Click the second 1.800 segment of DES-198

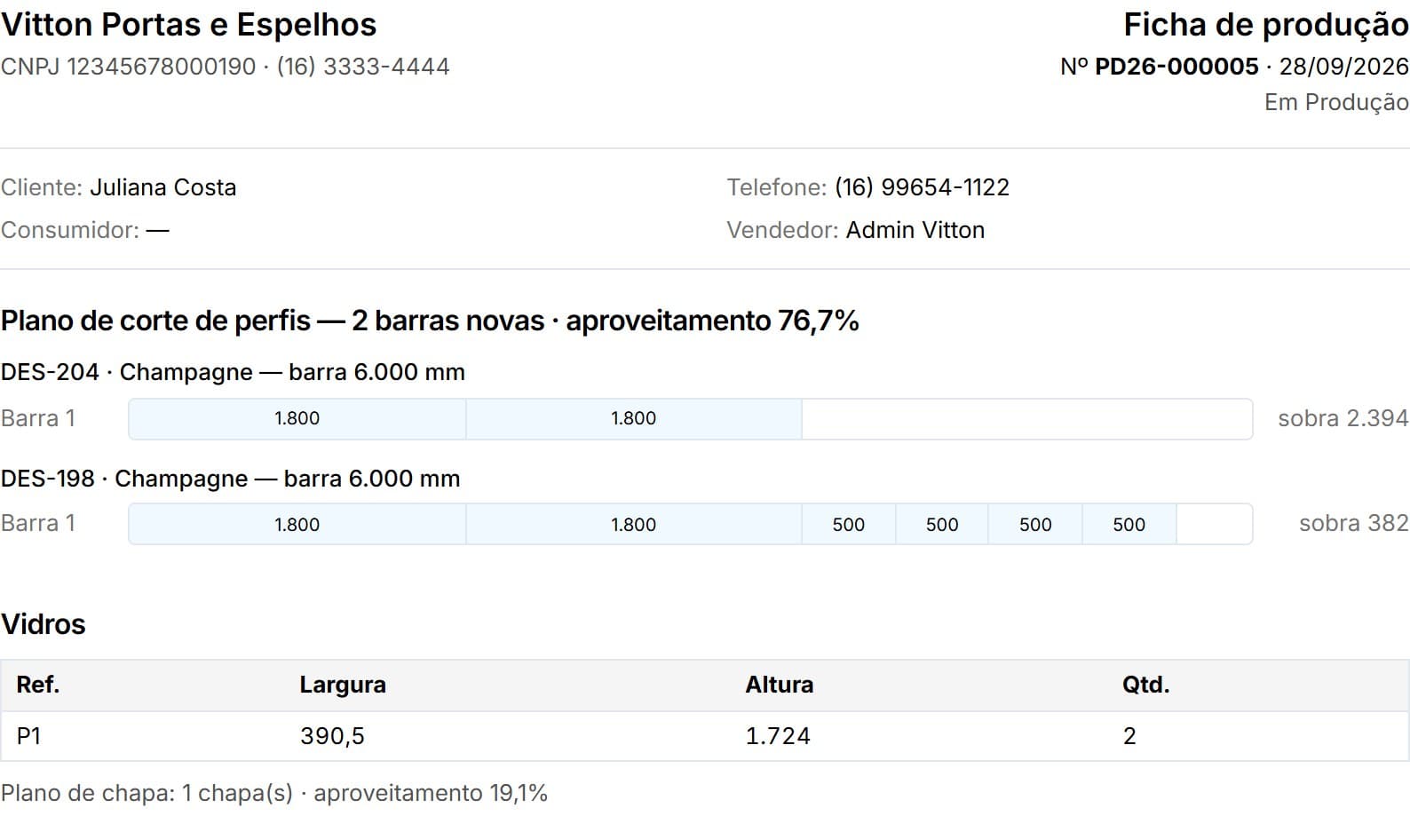point(633,525)
